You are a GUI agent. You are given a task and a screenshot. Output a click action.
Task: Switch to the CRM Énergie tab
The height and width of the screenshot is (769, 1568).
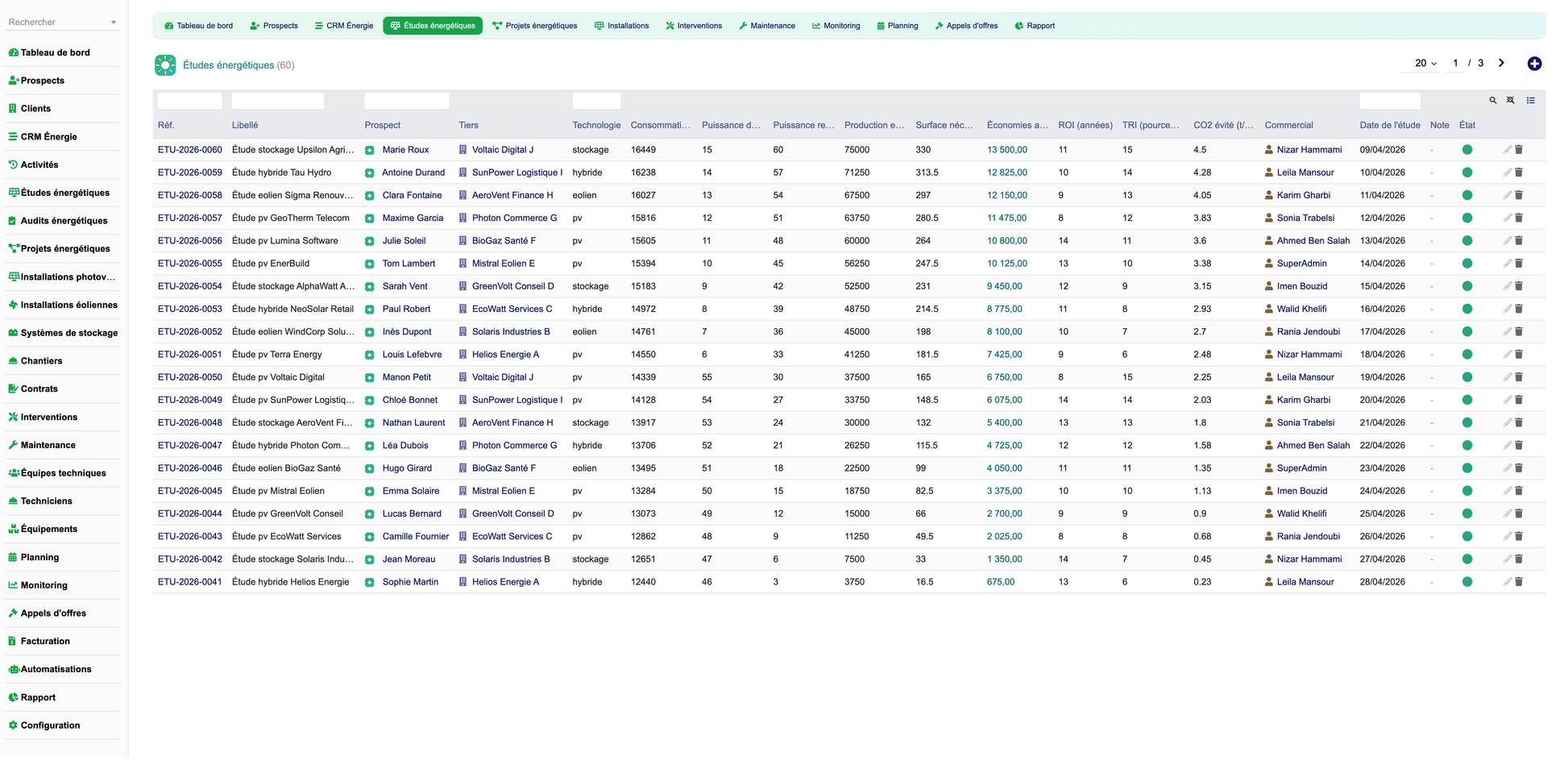coord(344,26)
